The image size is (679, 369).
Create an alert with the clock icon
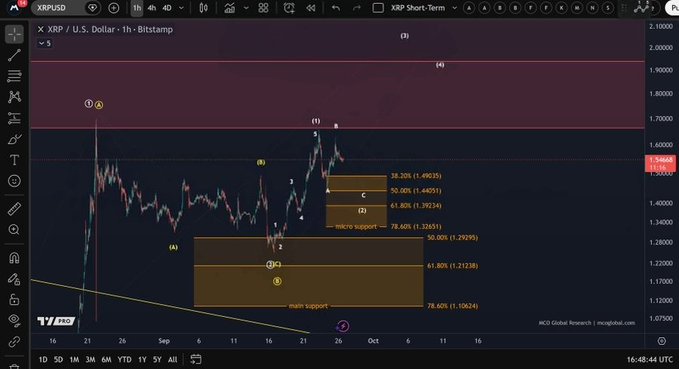pyautogui.click(x=289, y=8)
